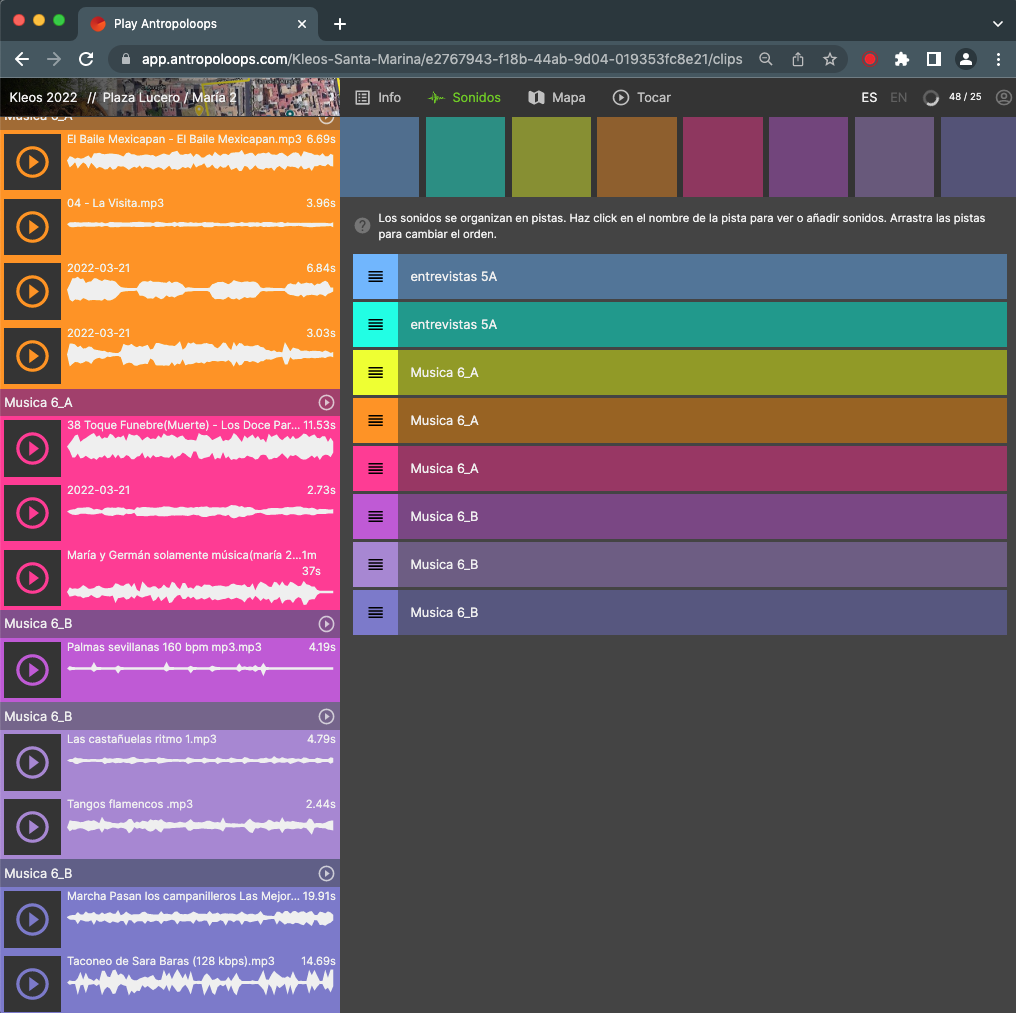Play the 38 Toque Funebre clip

32,448
